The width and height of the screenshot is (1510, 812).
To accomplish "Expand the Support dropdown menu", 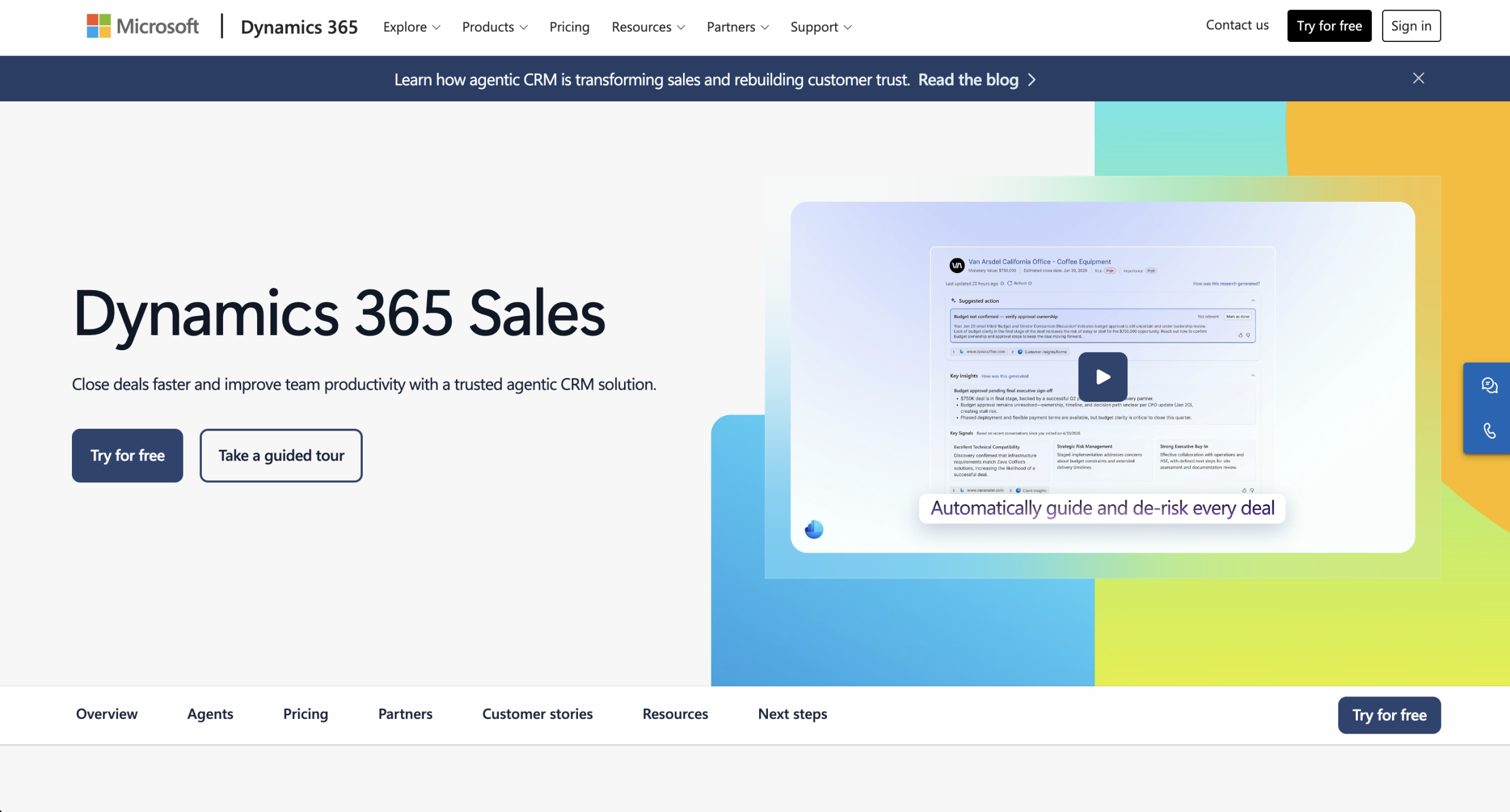I will (821, 27).
